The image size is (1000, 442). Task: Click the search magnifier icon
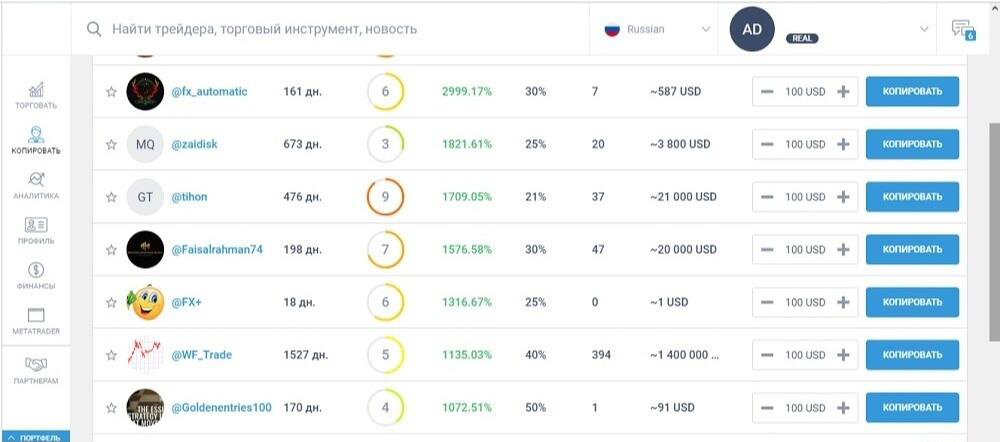point(94,29)
